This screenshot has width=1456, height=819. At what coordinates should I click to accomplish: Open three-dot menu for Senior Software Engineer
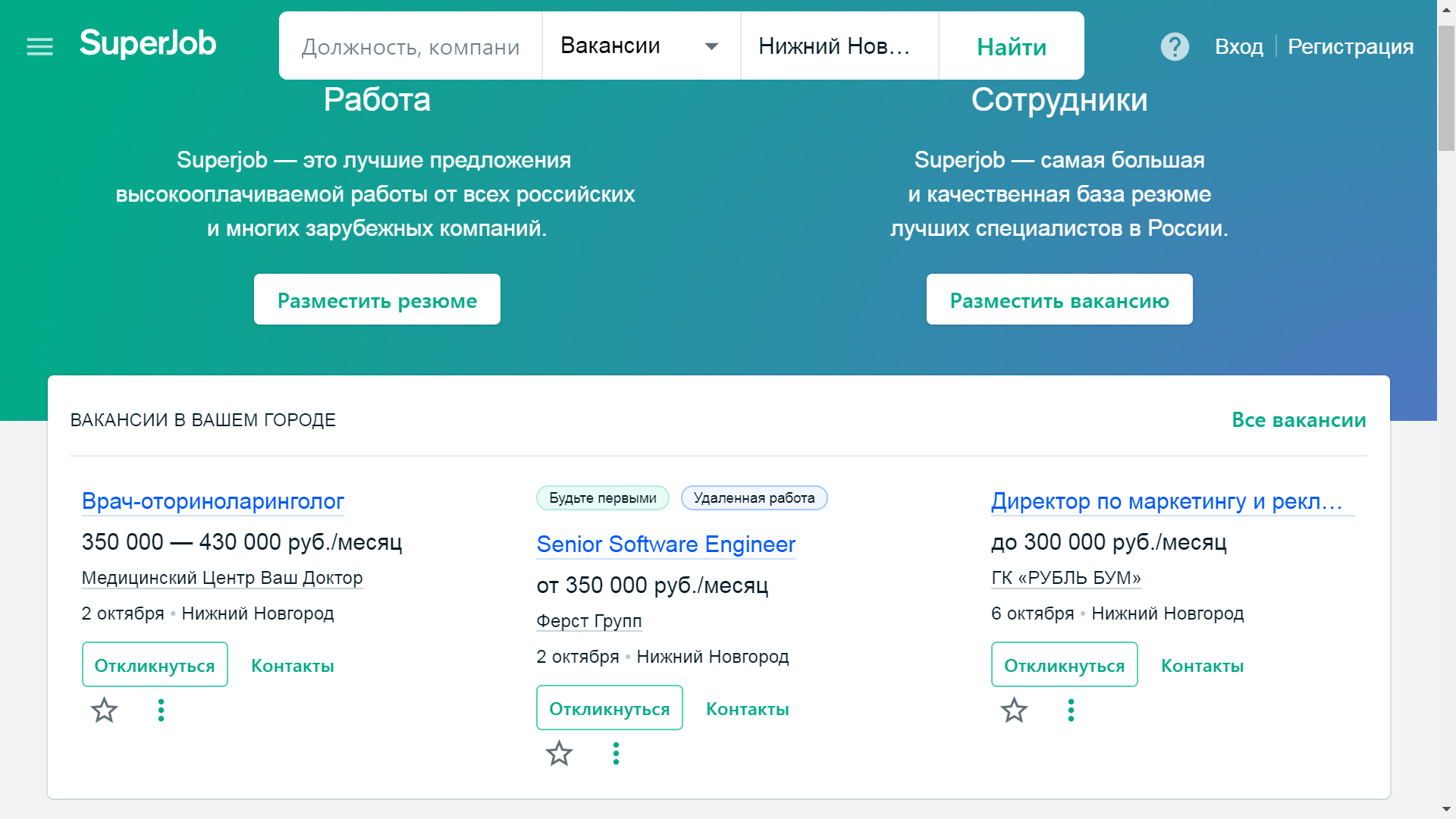[616, 754]
